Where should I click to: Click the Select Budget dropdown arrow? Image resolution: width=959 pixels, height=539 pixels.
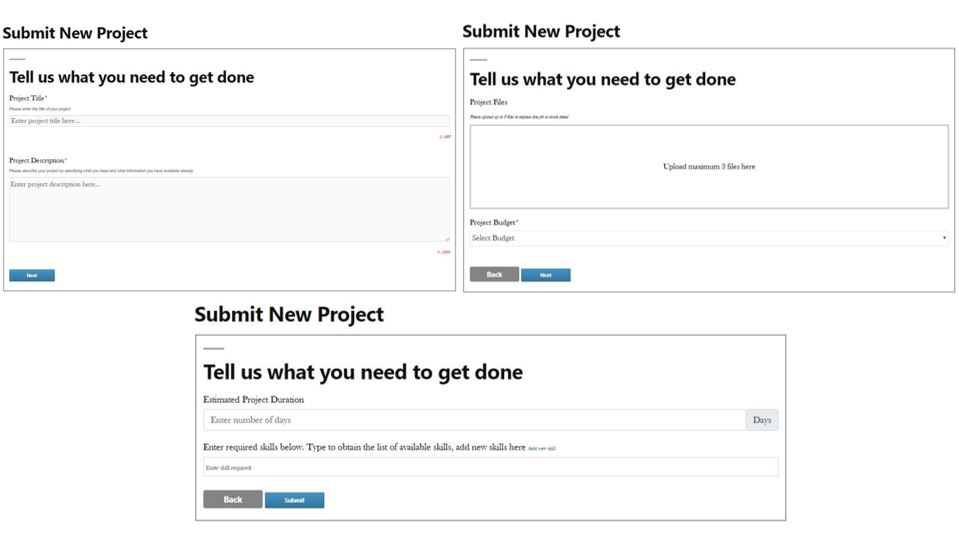click(944, 238)
